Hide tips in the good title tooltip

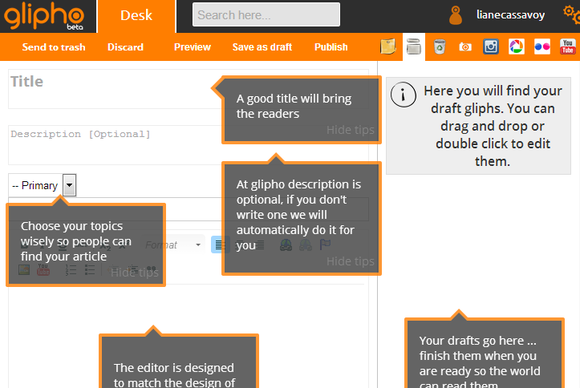(x=350, y=130)
